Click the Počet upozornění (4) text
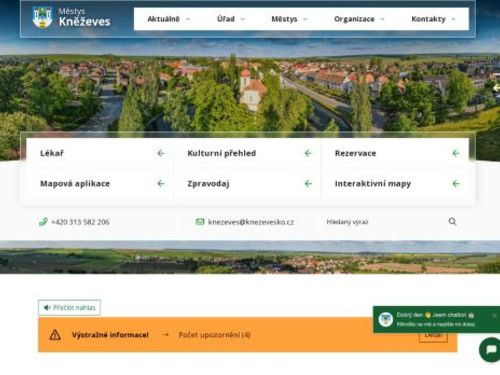The width and height of the screenshot is (500, 375). click(215, 335)
